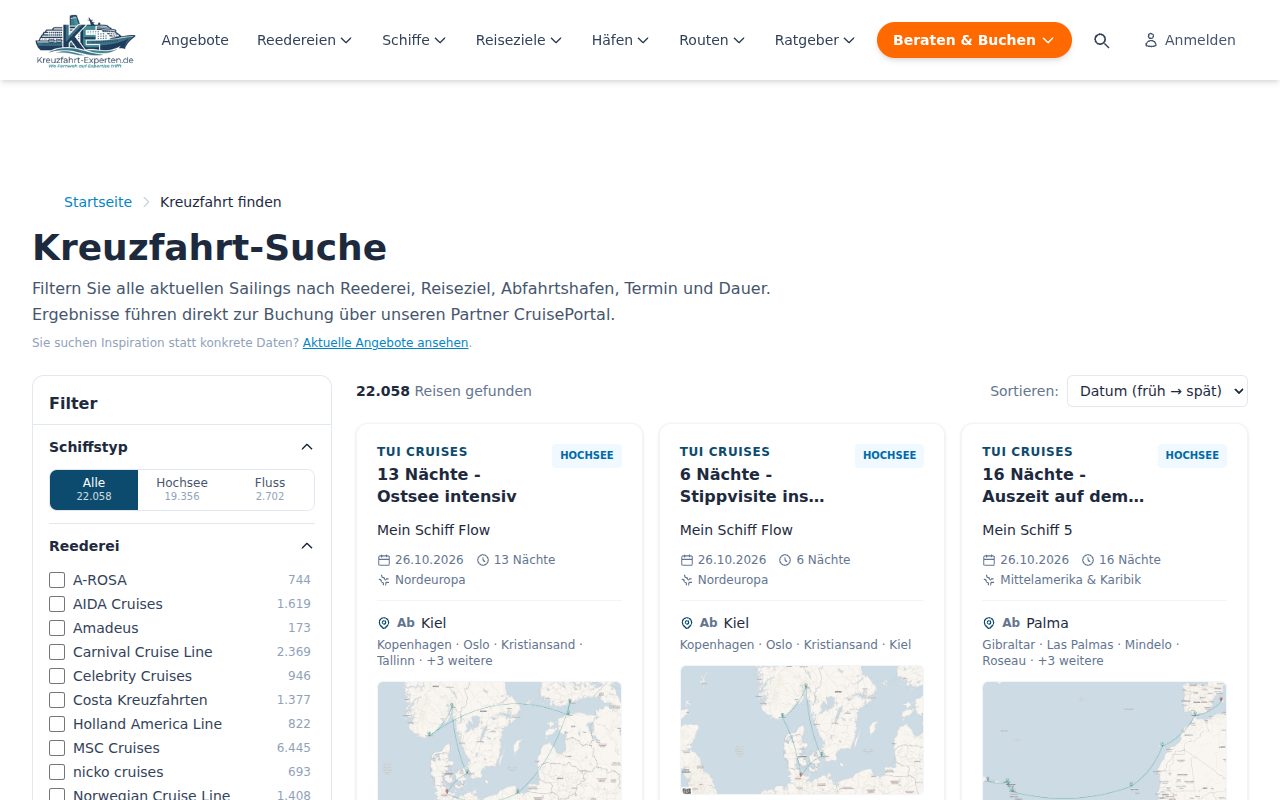Click '+3 weitere' under Ab Kiel ports
Image resolution: width=1280 pixels, height=800 pixels.
(459, 661)
